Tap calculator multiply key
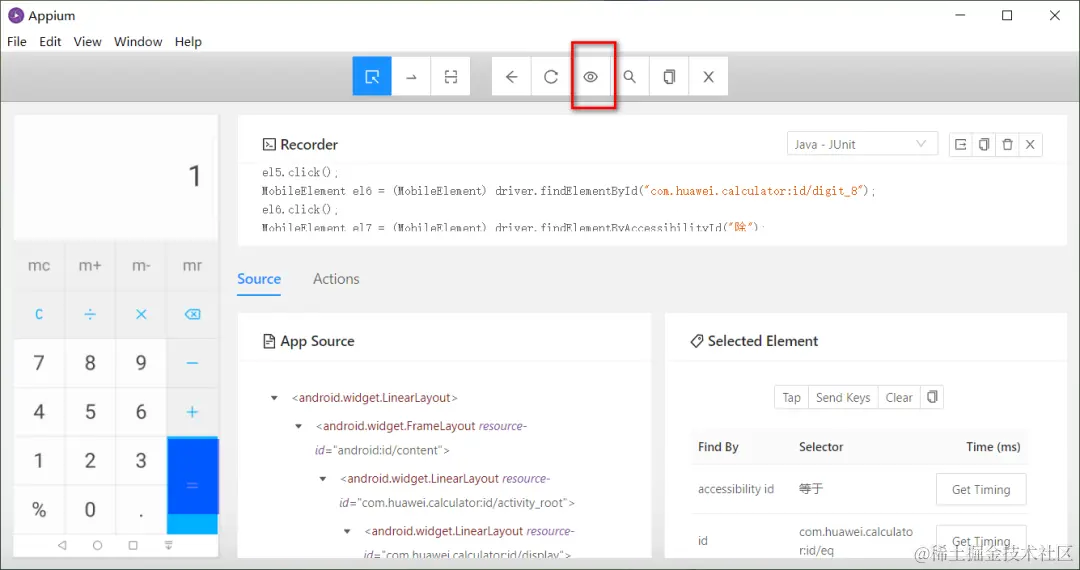 (x=141, y=315)
